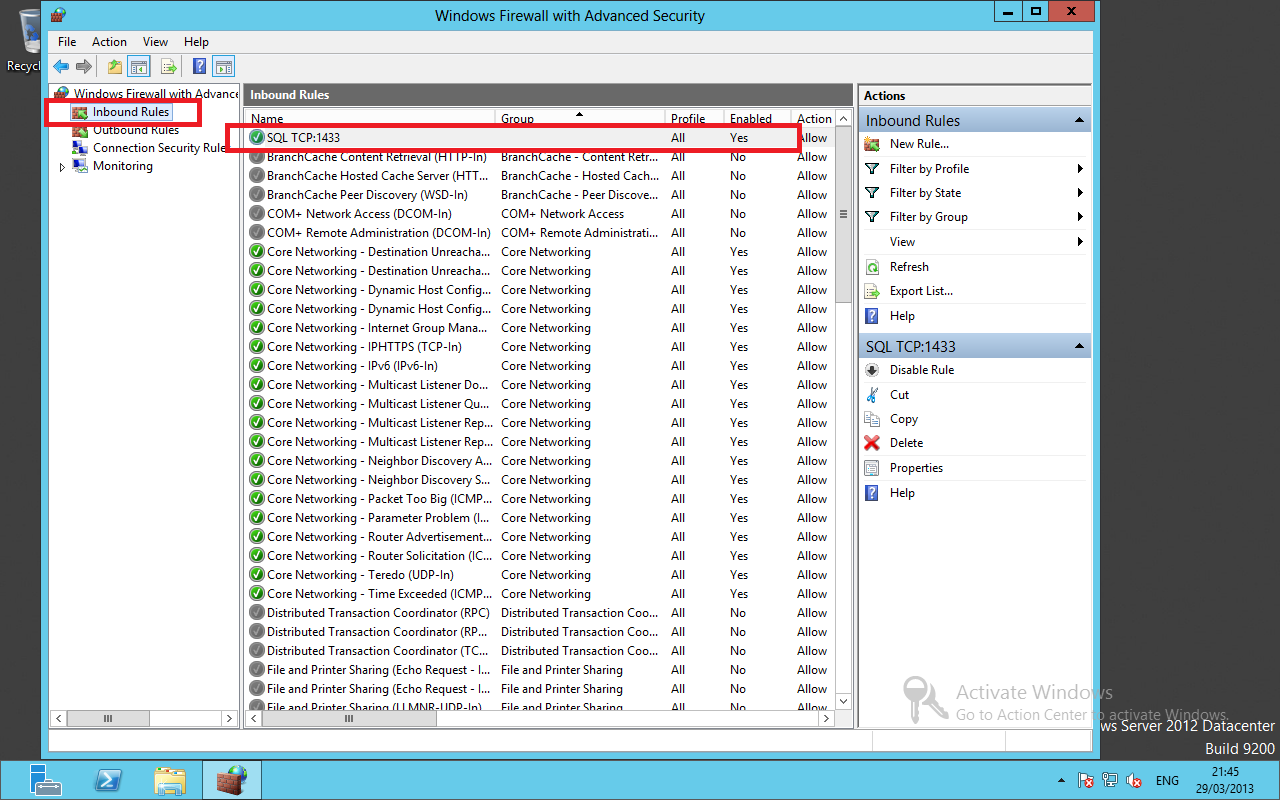Select Connection Security Rules in the tree
1280x800 pixels.
click(x=160, y=148)
